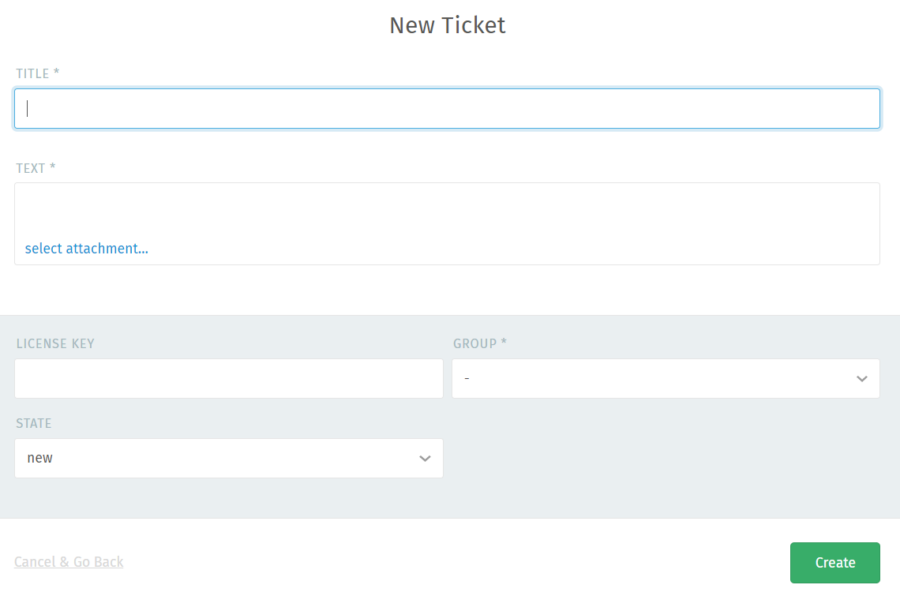
Task: Click the GROUP field label
Action: [480, 343]
